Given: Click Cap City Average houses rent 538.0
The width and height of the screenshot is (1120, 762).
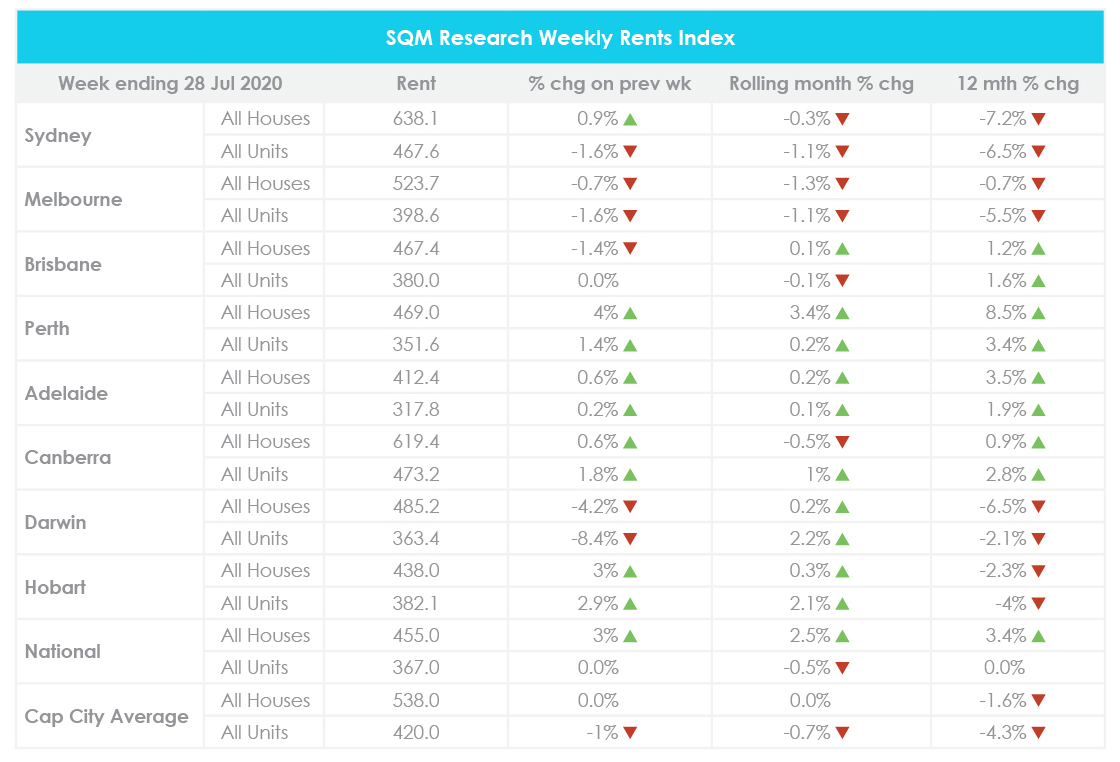Looking at the screenshot, I should coord(416,701).
